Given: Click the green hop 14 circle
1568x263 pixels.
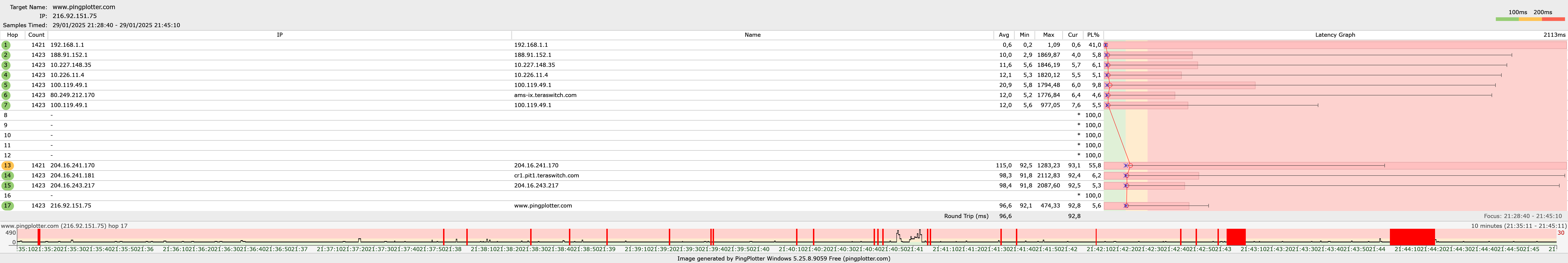Looking at the screenshot, I should (x=7, y=175).
